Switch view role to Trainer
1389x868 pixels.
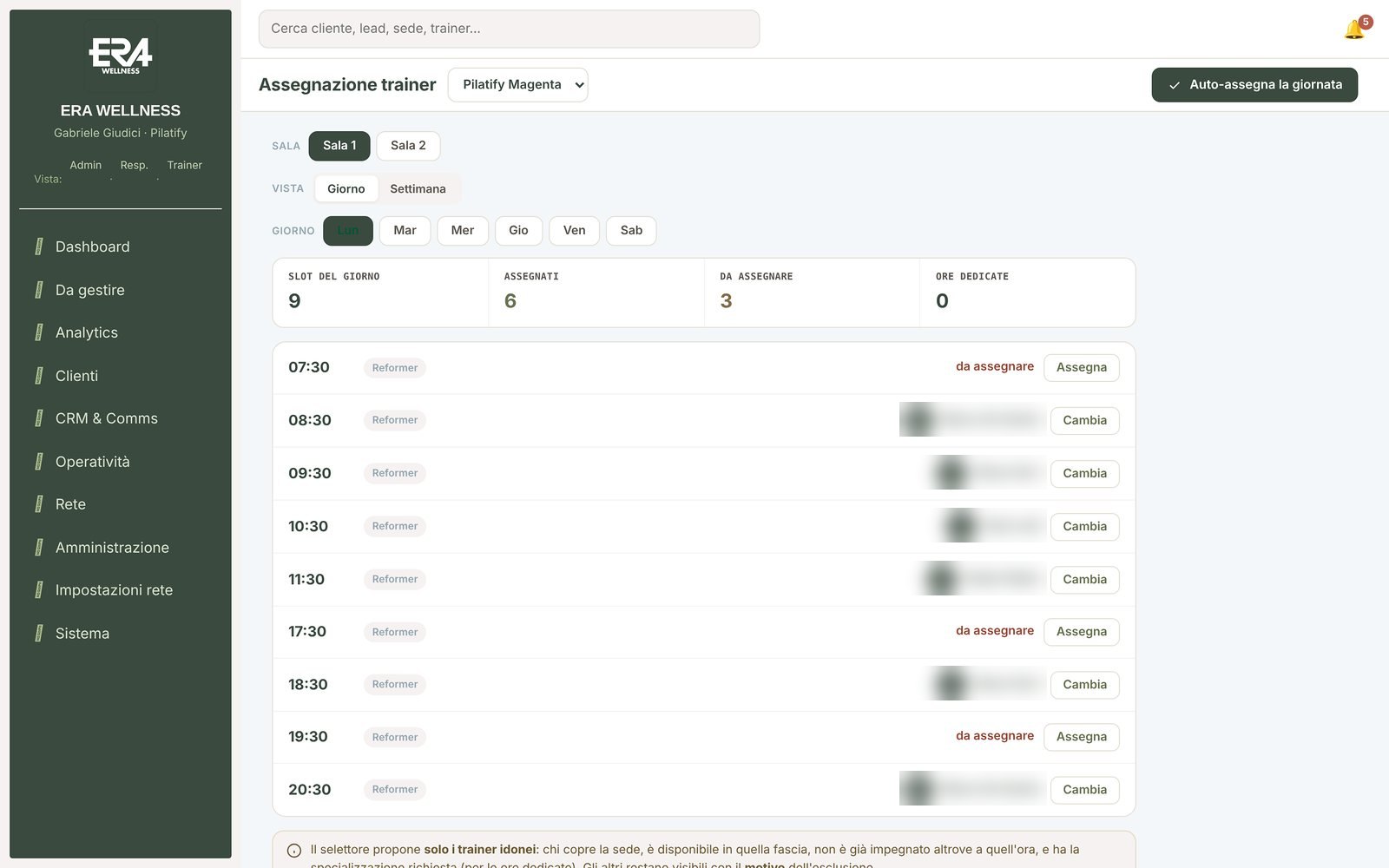tap(185, 165)
